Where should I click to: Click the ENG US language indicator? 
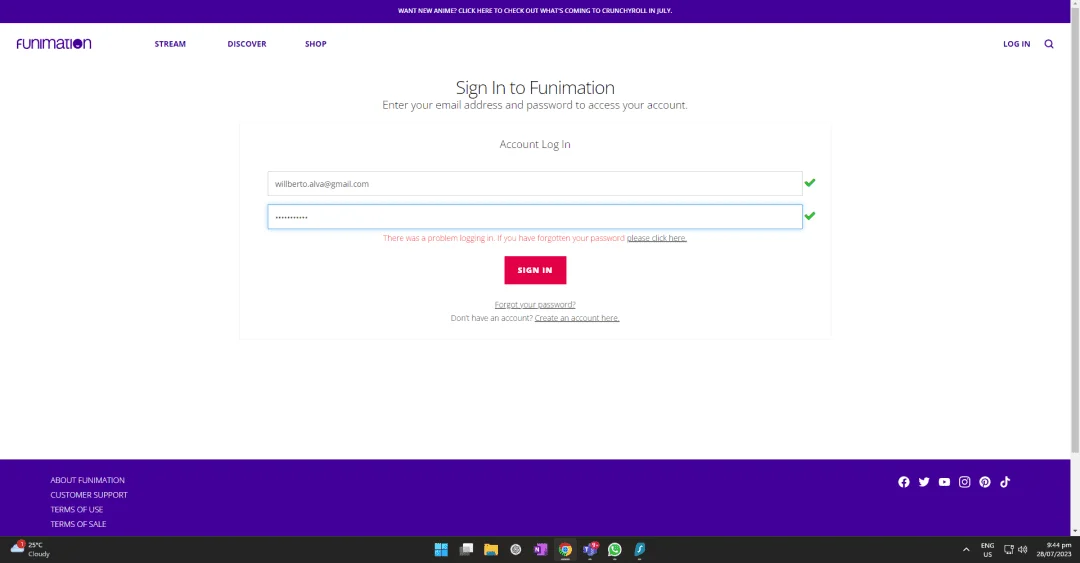[987, 549]
